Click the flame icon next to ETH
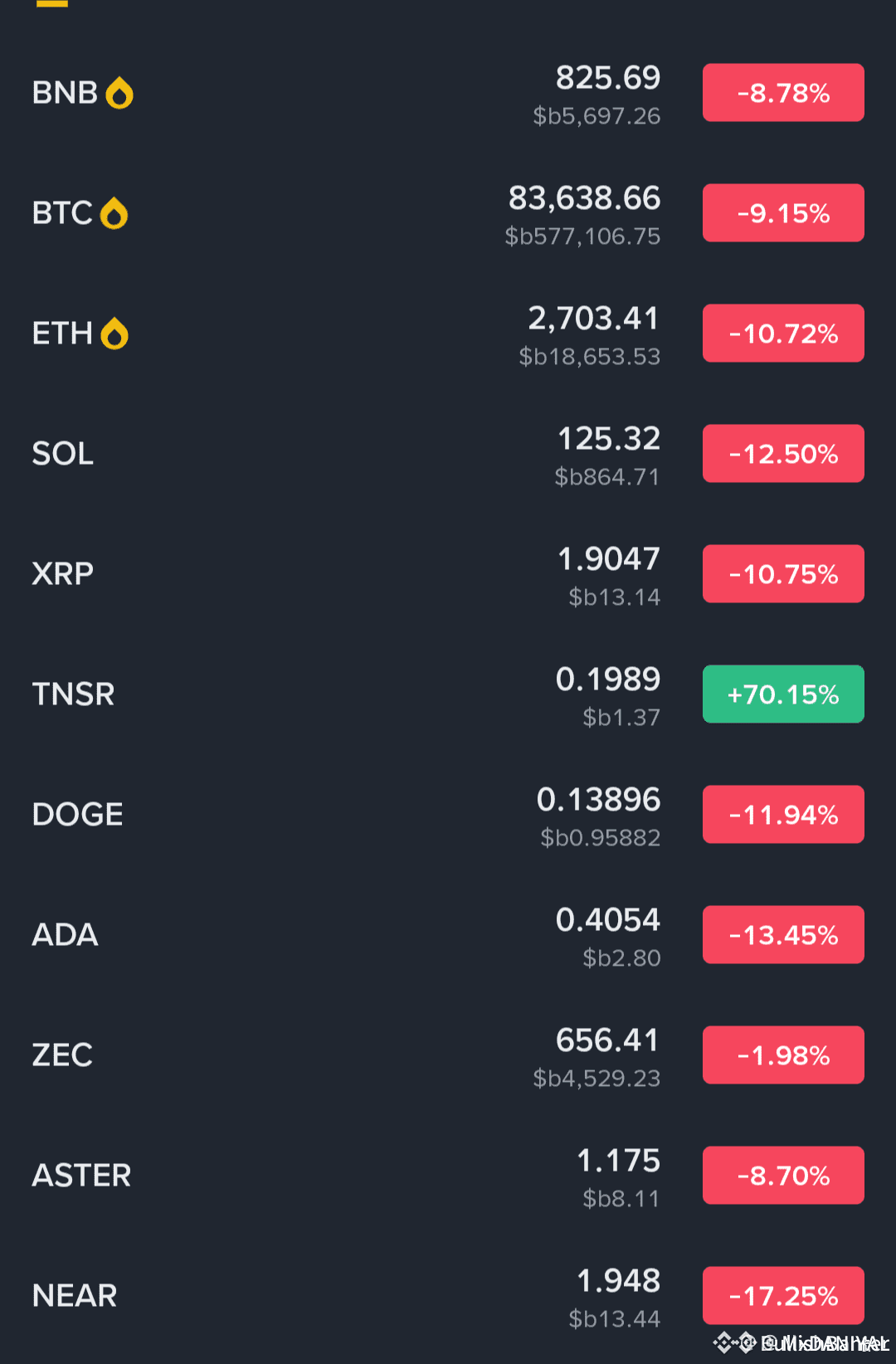 coord(114,334)
